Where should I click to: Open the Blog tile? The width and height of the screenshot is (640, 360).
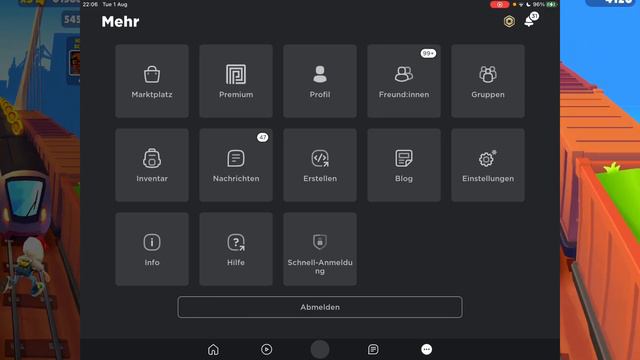pos(404,165)
